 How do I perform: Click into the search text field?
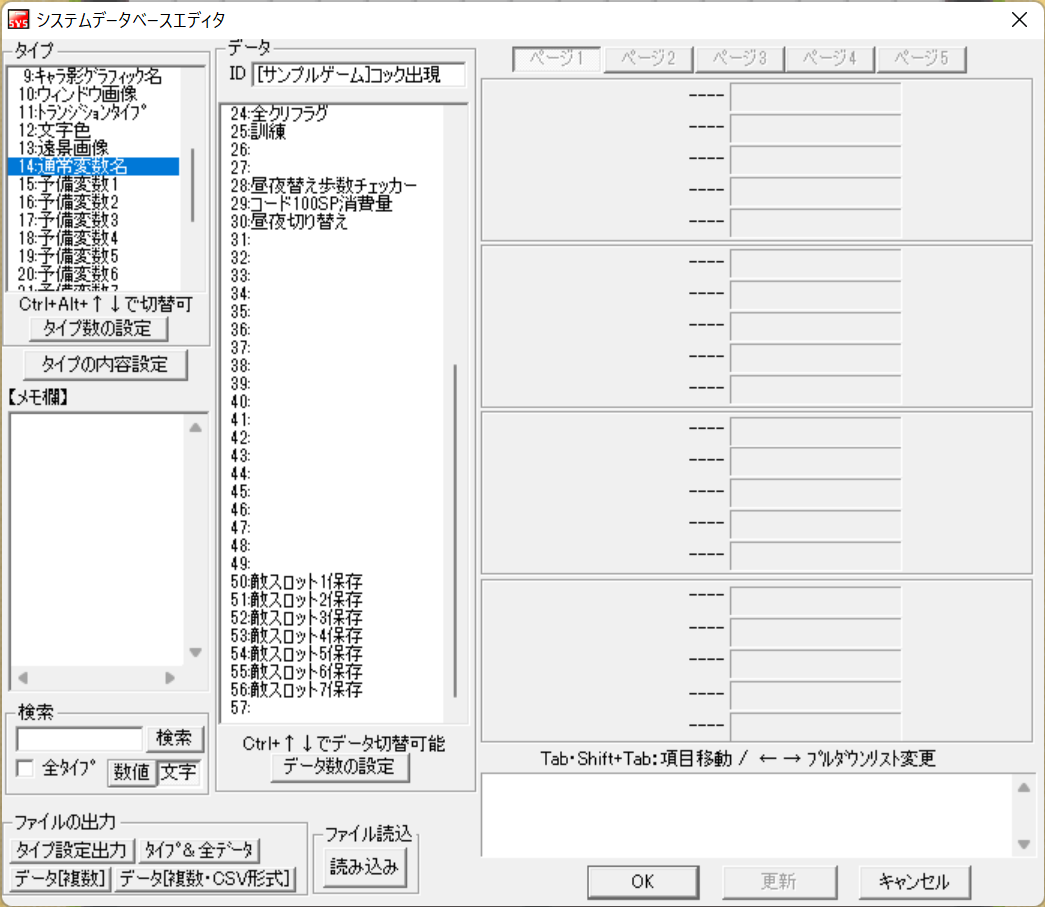79,738
